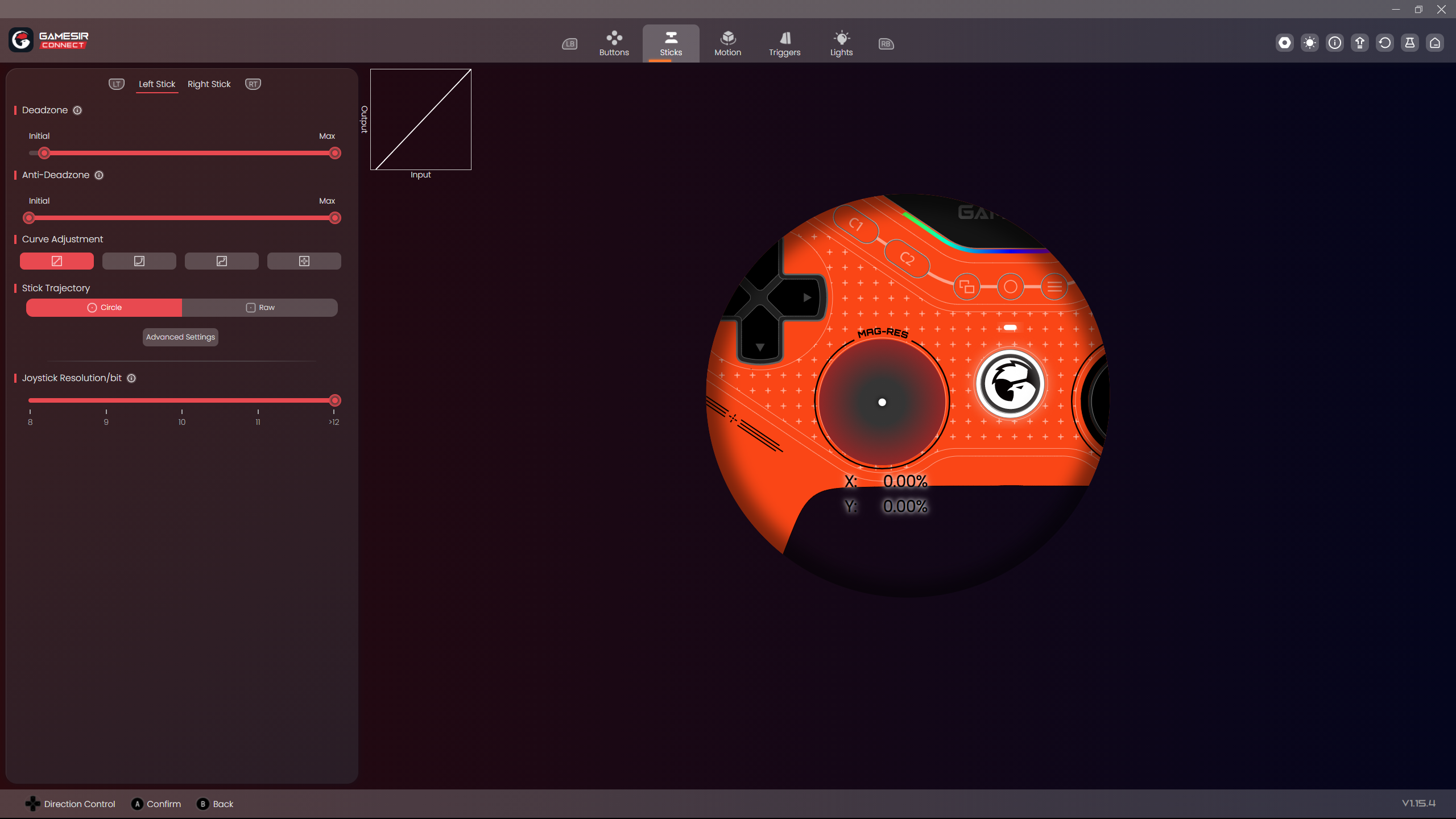This screenshot has width=1456, height=819.
Task: Click the >12 bit resolution tick label
Action: coord(334,422)
